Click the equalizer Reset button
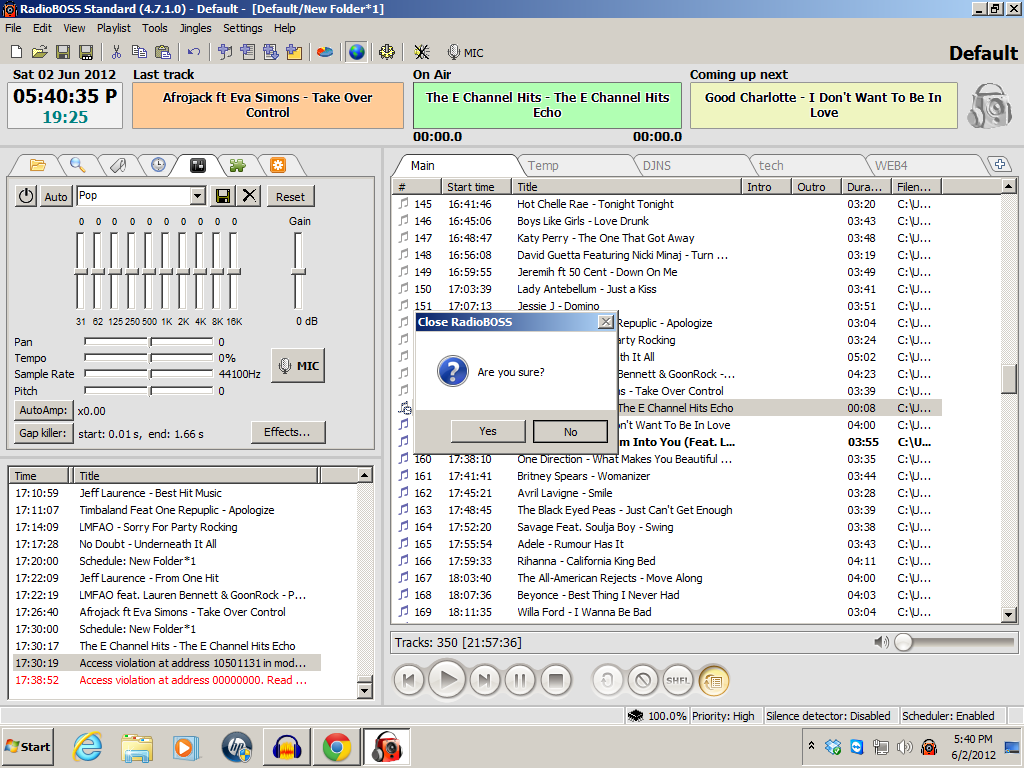Image resolution: width=1024 pixels, height=768 pixels. (x=290, y=196)
